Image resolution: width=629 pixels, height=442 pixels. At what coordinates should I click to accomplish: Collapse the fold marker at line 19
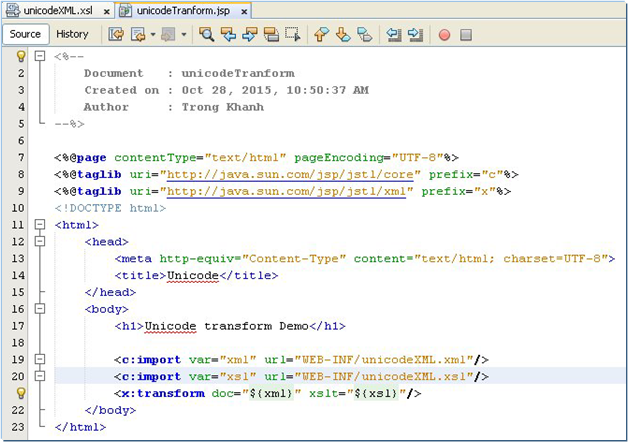click(40, 359)
